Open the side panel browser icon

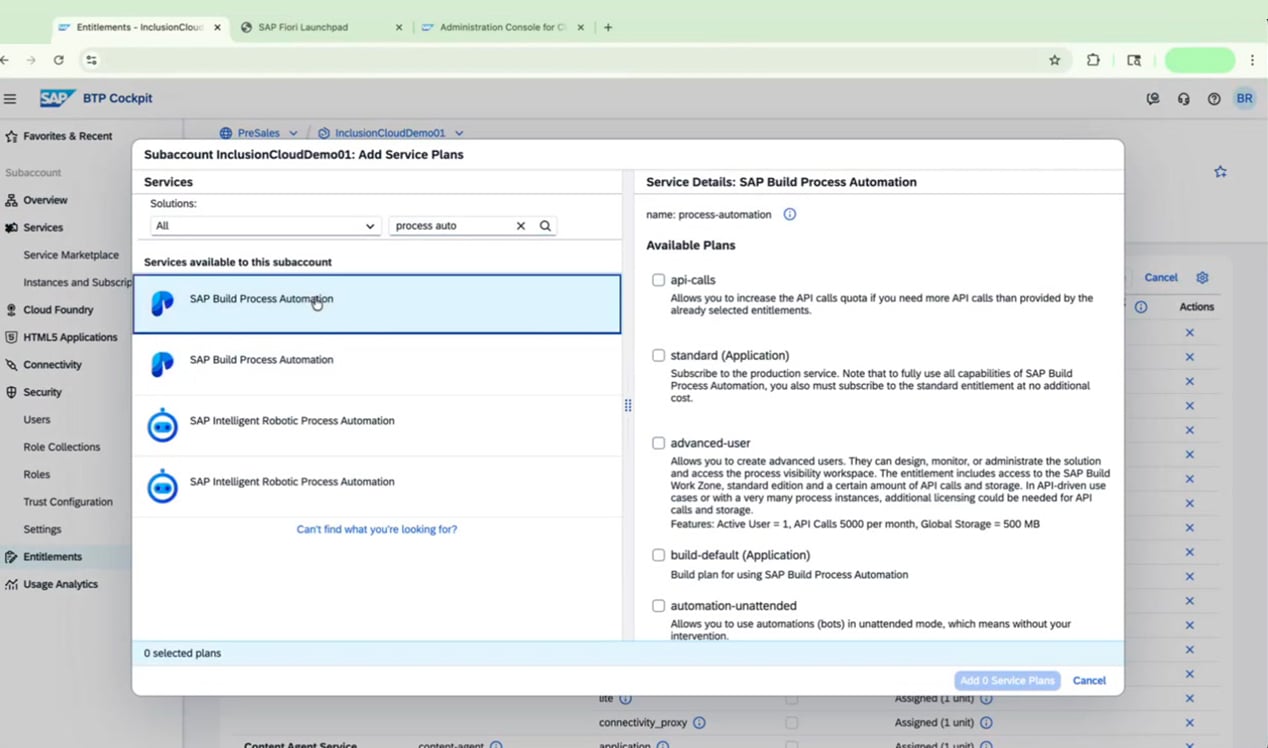1134,60
